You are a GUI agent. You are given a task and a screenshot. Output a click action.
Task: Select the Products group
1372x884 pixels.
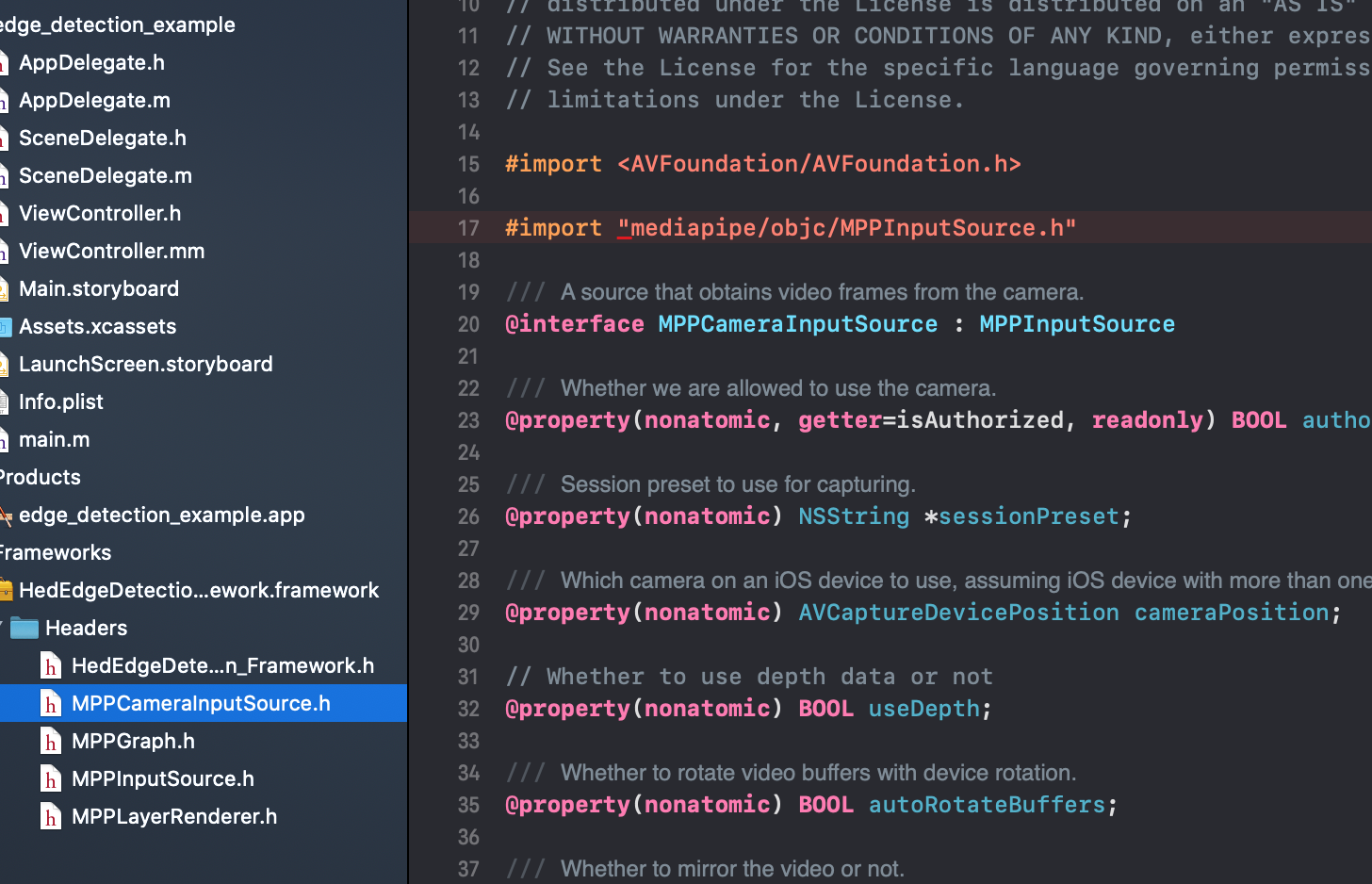coord(41,477)
